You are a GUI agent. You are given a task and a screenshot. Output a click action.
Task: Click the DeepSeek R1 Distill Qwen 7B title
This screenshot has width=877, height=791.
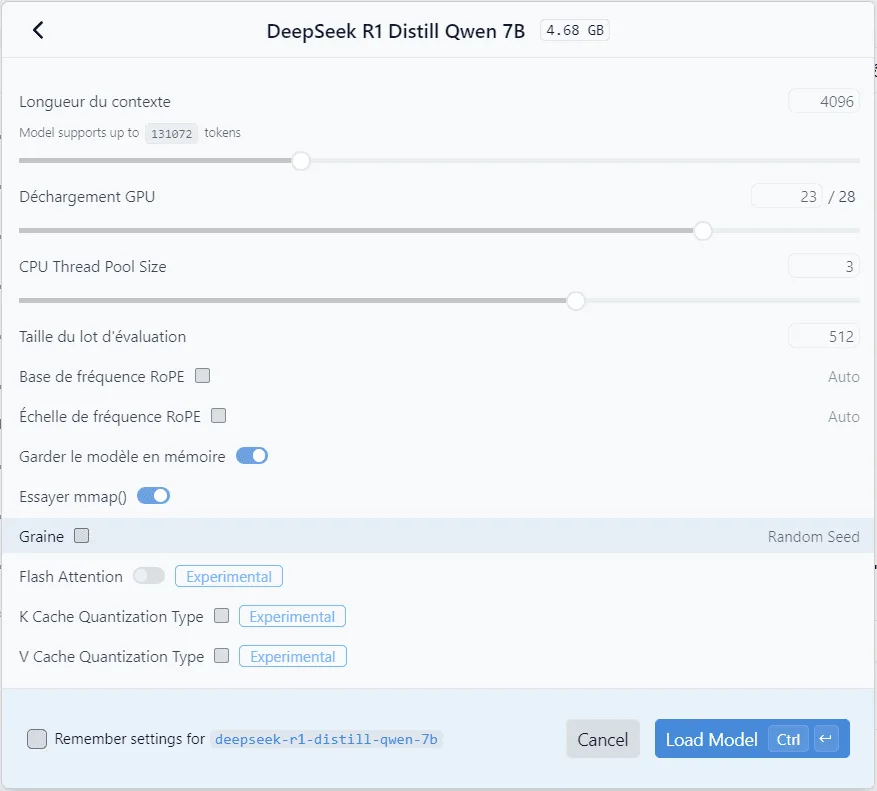[395, 31]
